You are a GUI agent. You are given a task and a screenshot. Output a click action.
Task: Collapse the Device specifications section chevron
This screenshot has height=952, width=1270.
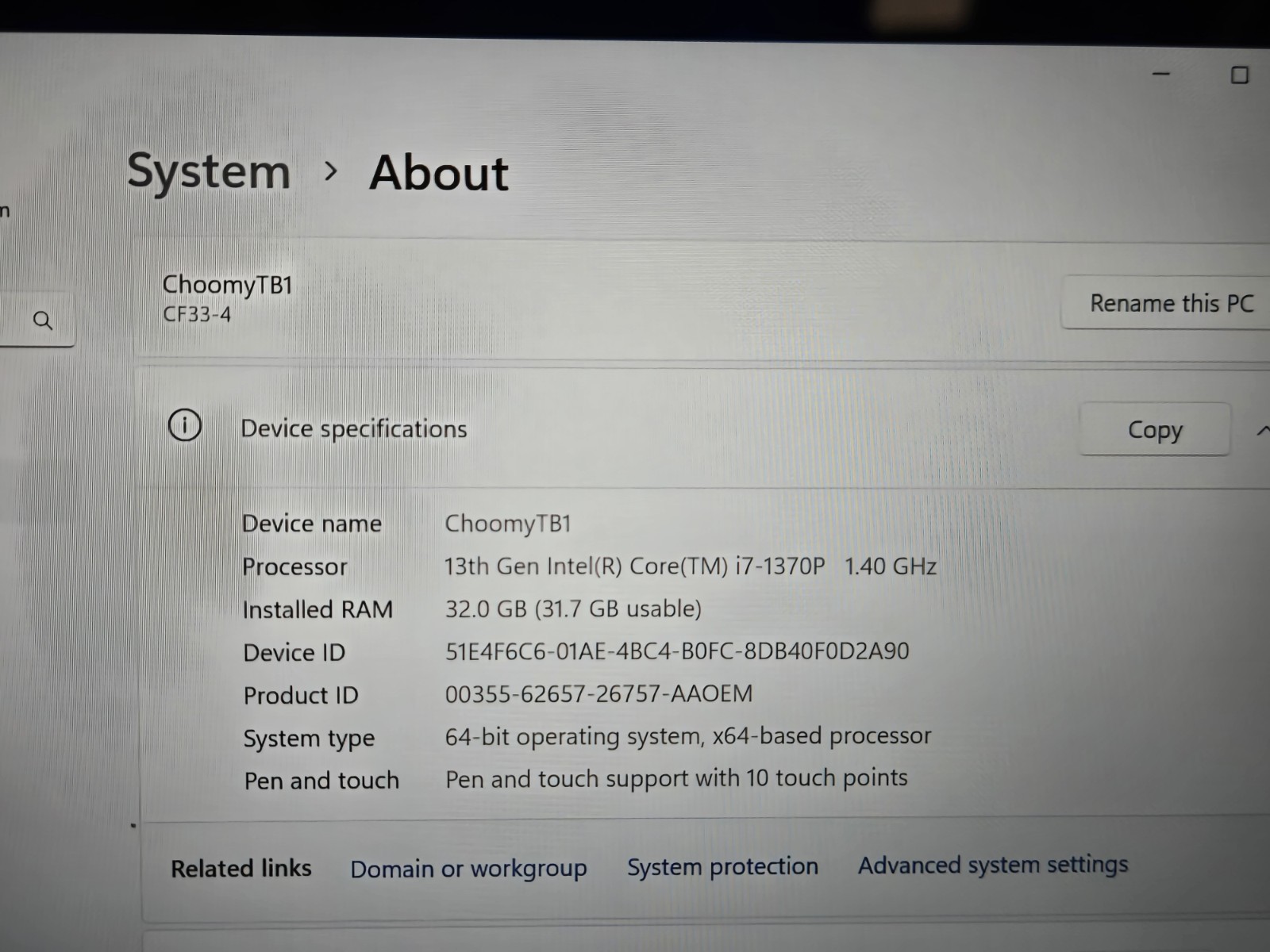click(x=1262, y=431)
